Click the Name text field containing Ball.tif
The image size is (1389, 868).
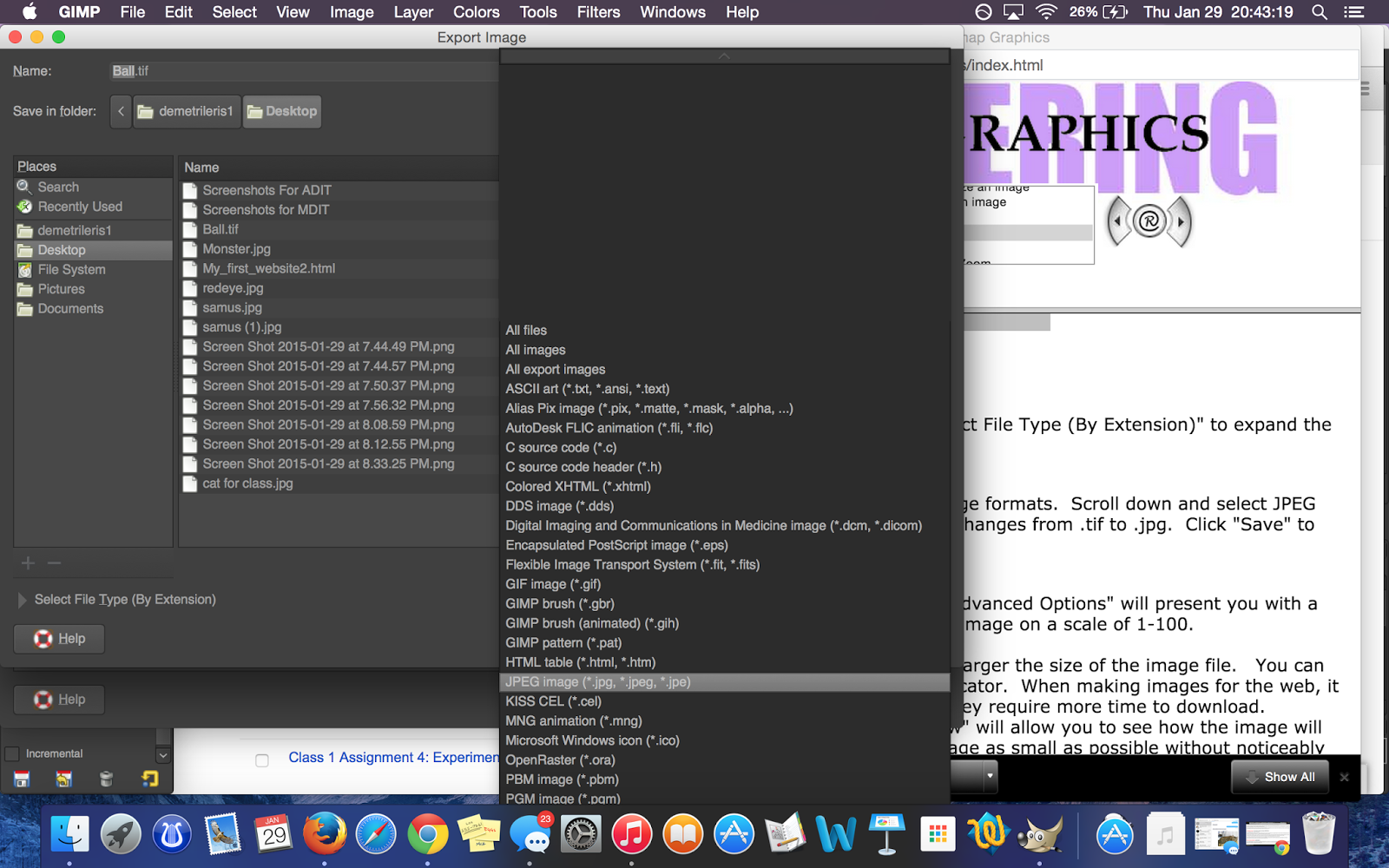click(304, 71)
